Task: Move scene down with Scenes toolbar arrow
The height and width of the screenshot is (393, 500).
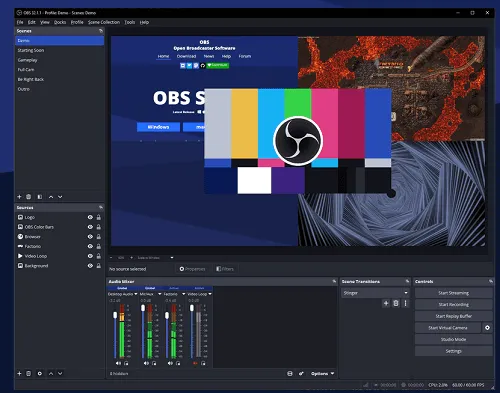Action: pyautogui.click(x=60, y=197)
